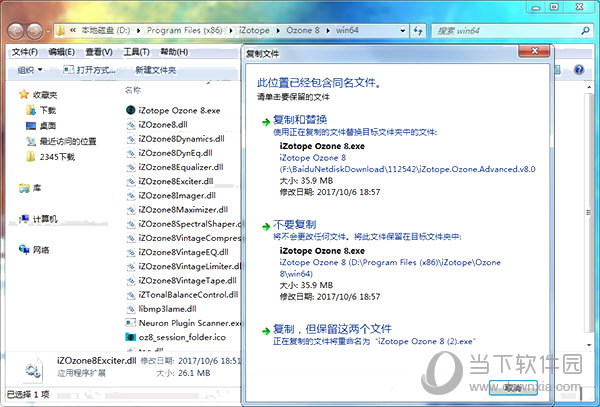The image size is (600, 407).
Task: Click the Neuron Plugin Scanner.exe icon
Action: pos(131,323)
